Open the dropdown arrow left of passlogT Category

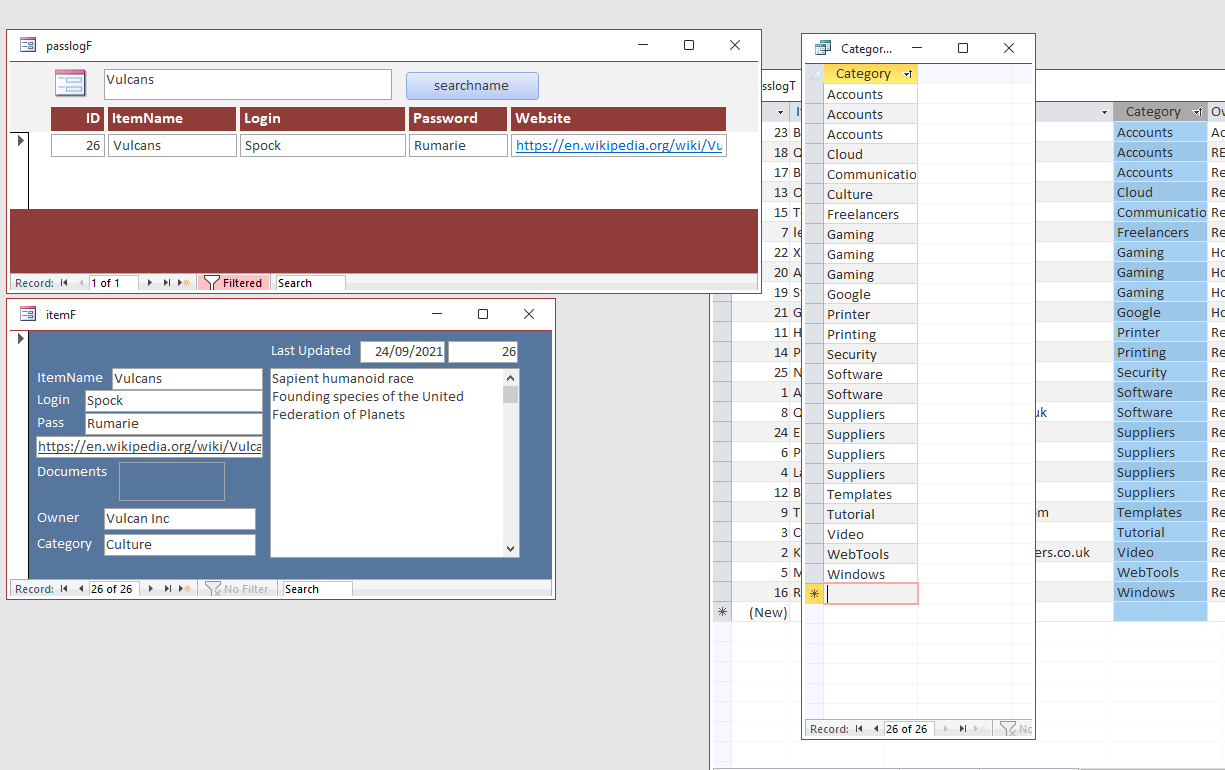point(1104,112)
